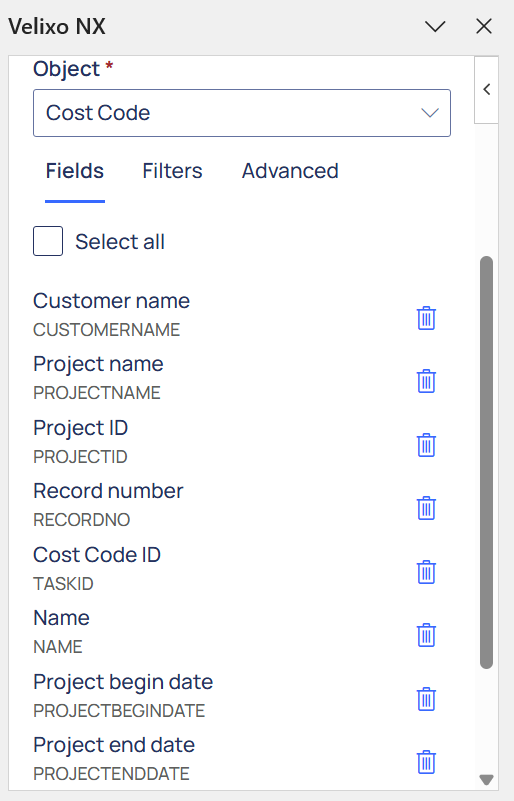Screen dimensions: 514x801
Task: Remove the Project end date field
Action: click(426, 763)
